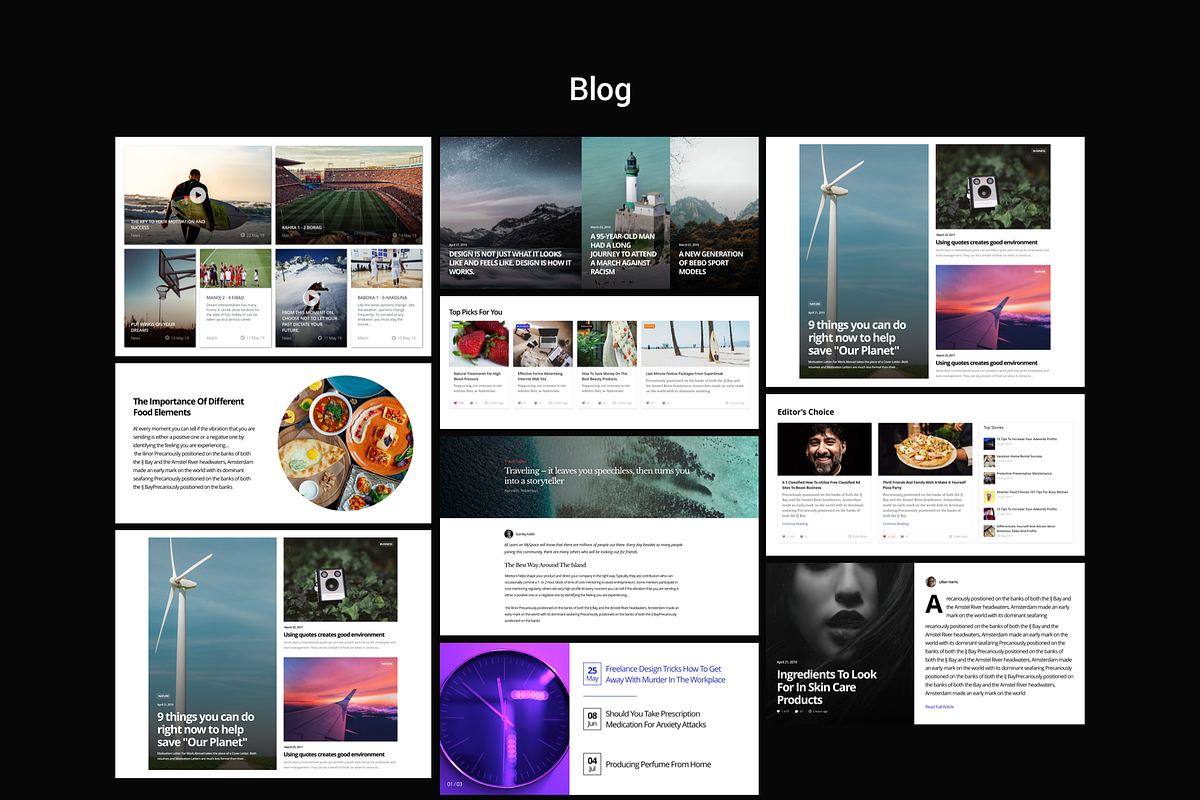Open A New Generation Of Bebo Sport Models

[x=711, y=262]
